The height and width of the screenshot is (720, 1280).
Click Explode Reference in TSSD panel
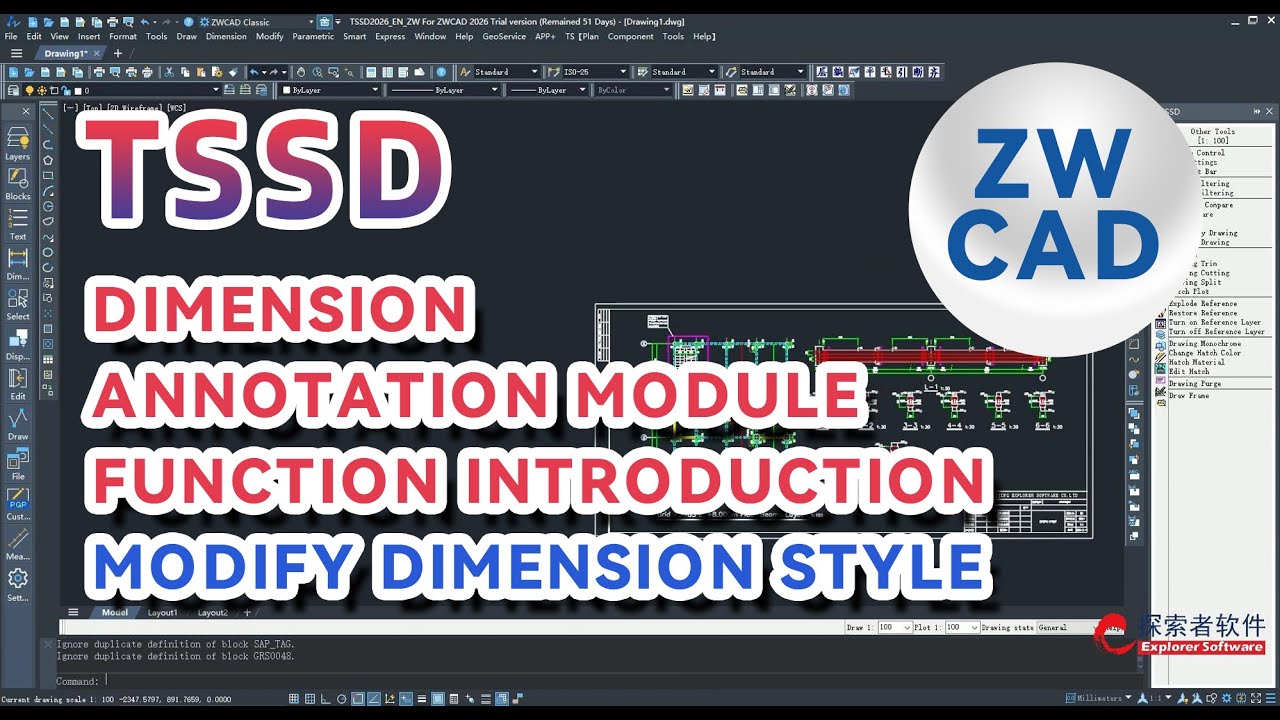[x=1203, y=304]
